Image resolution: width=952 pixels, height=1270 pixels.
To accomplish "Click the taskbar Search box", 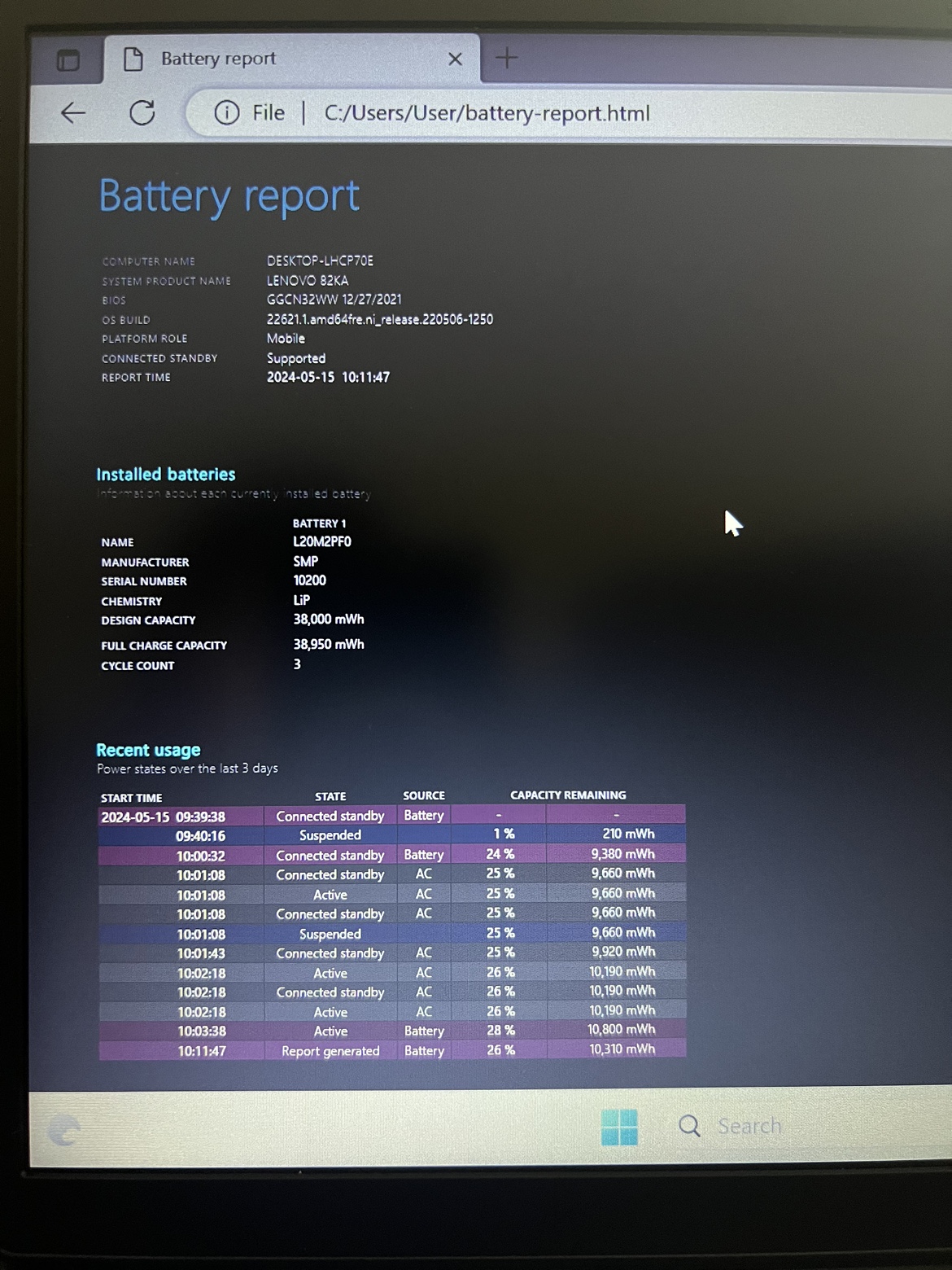I will click(732, 1126).
